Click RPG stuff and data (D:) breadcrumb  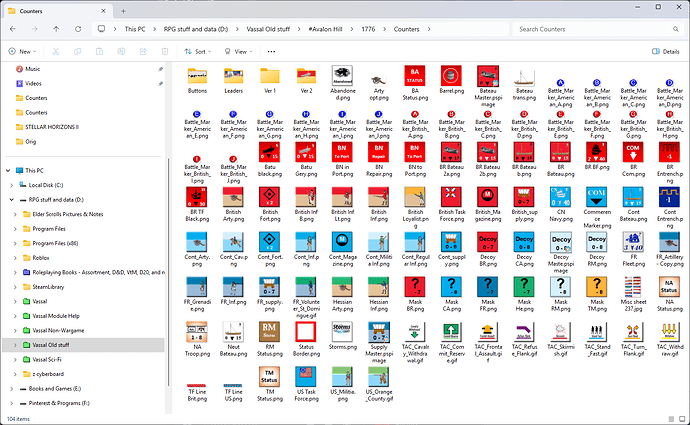click(x=196, y=29)
